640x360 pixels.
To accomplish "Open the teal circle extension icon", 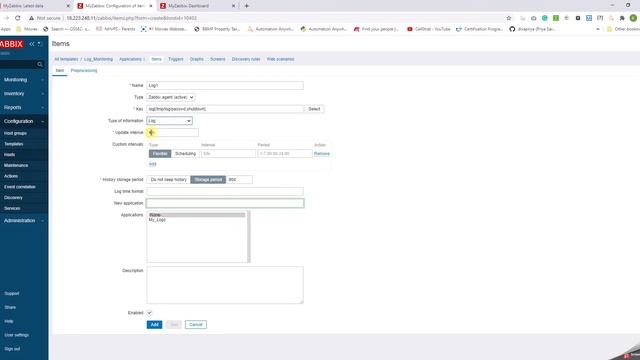I will coord(544,18).
